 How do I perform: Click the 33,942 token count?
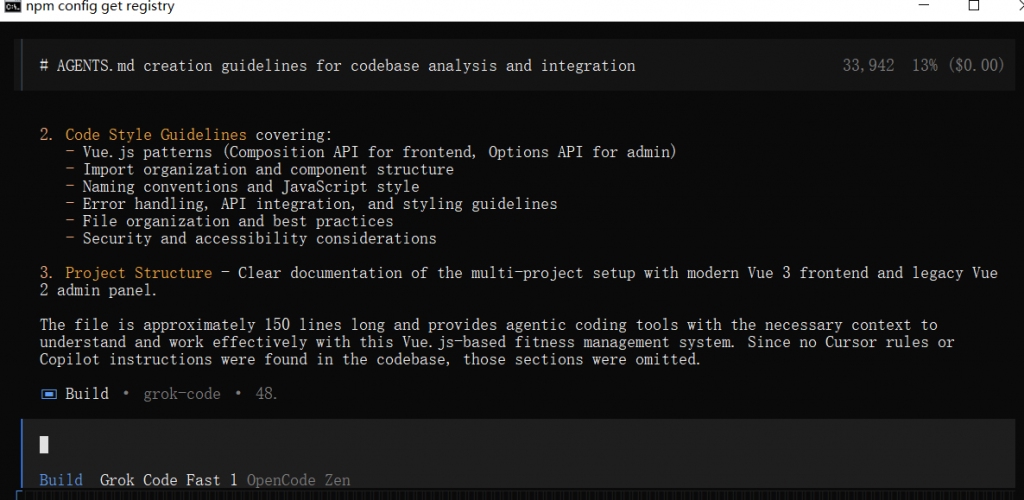[868, 66]
